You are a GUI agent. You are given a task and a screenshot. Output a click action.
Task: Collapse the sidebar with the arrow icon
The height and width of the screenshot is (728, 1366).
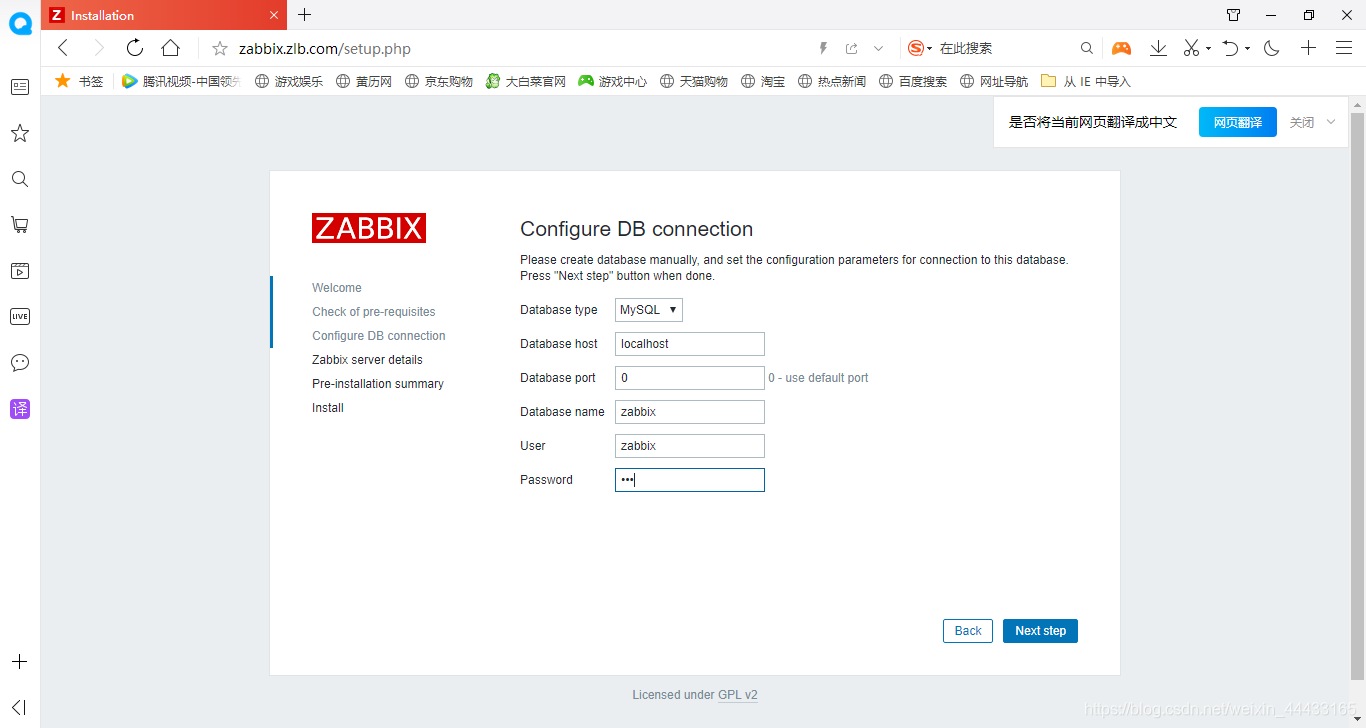pyautogui.click(x=20, y=707)
